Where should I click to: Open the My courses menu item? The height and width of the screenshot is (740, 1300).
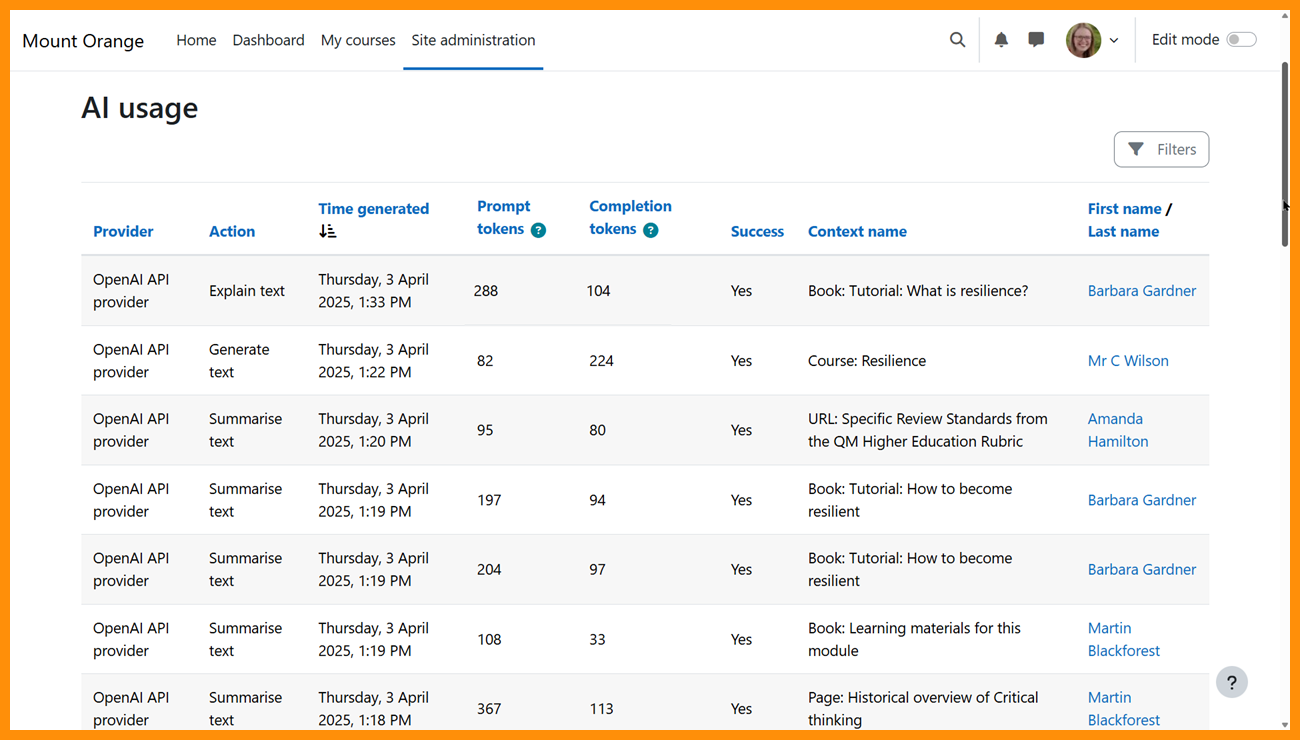pyautogui.click(x=358, y=40)
